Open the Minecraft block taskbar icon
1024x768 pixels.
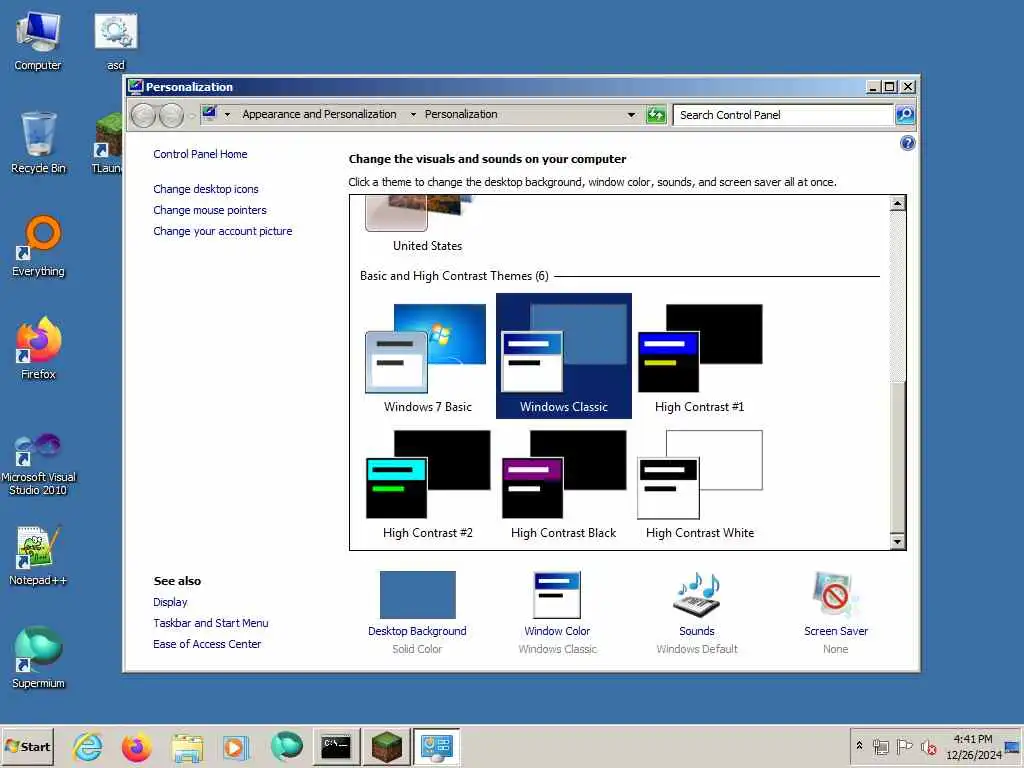[x=387, y=746]
